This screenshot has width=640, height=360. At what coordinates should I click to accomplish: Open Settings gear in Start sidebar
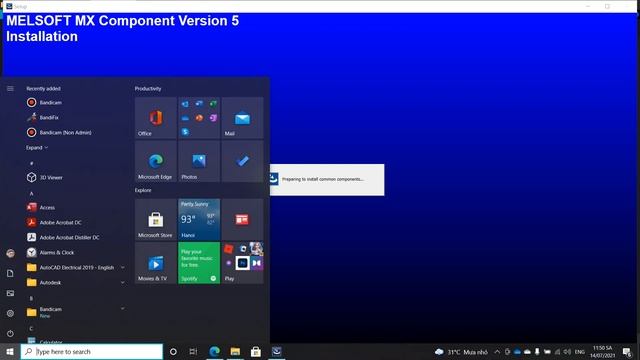10,313
